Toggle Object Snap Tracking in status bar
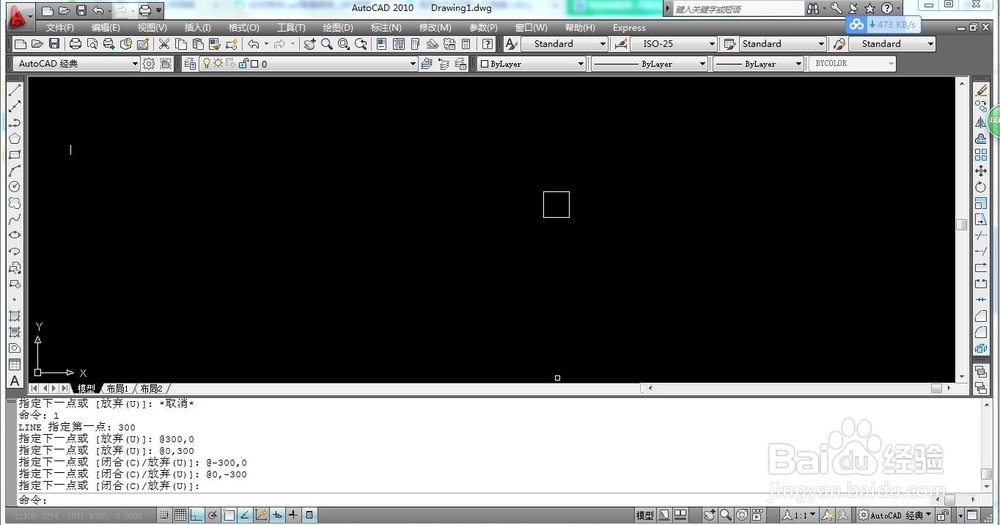Viewport: 1000px width, 525px height. 245,515
